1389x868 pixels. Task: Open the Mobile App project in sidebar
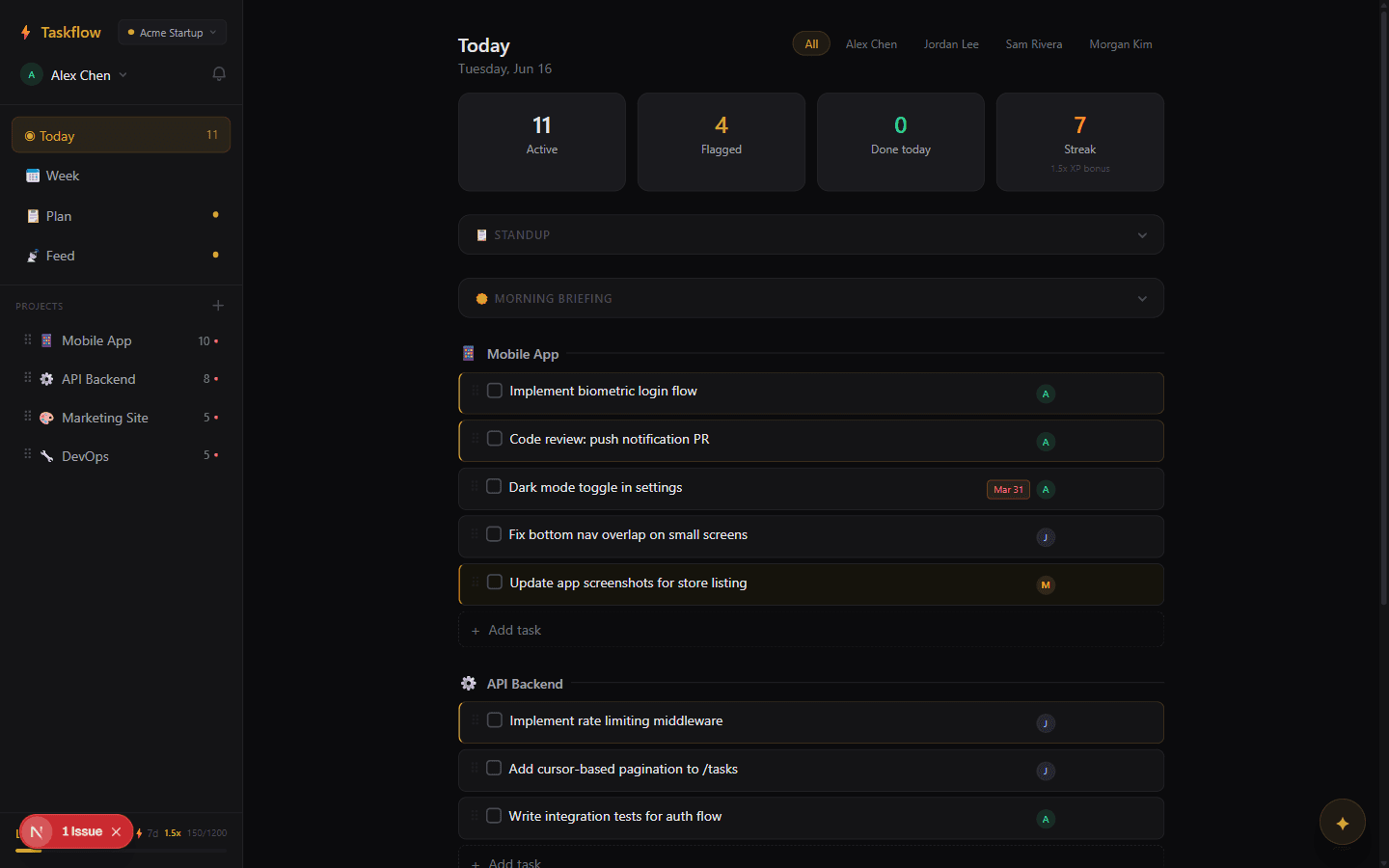(121, 340)
